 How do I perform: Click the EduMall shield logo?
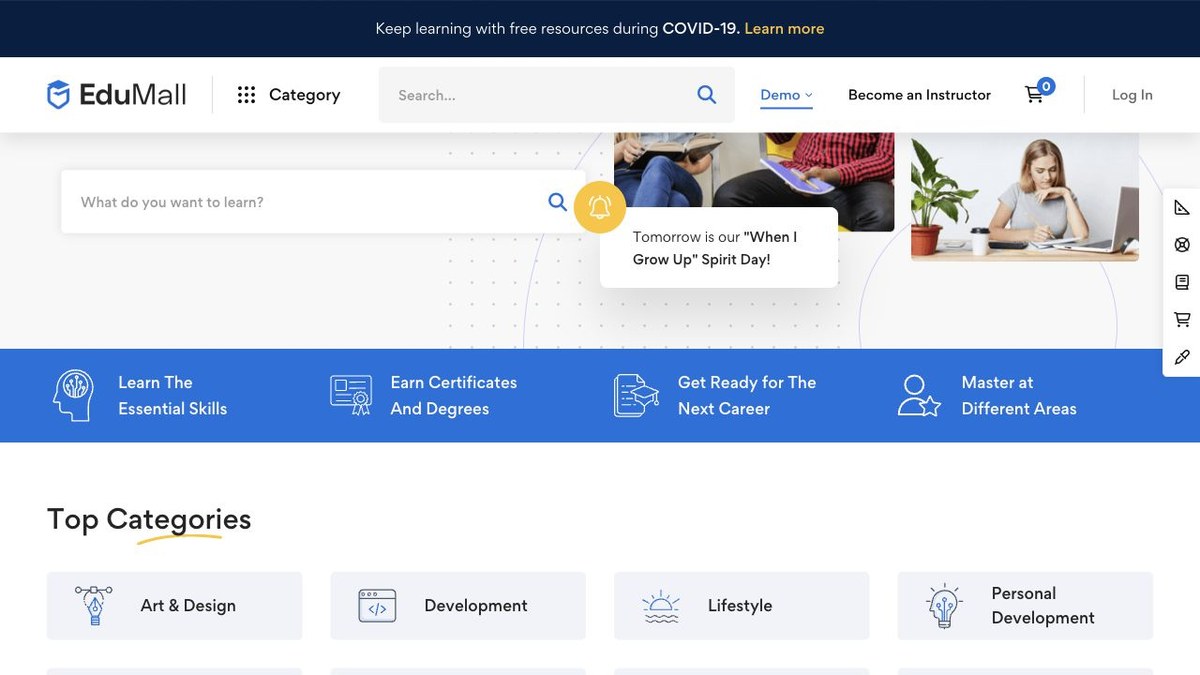click(59, 95)
